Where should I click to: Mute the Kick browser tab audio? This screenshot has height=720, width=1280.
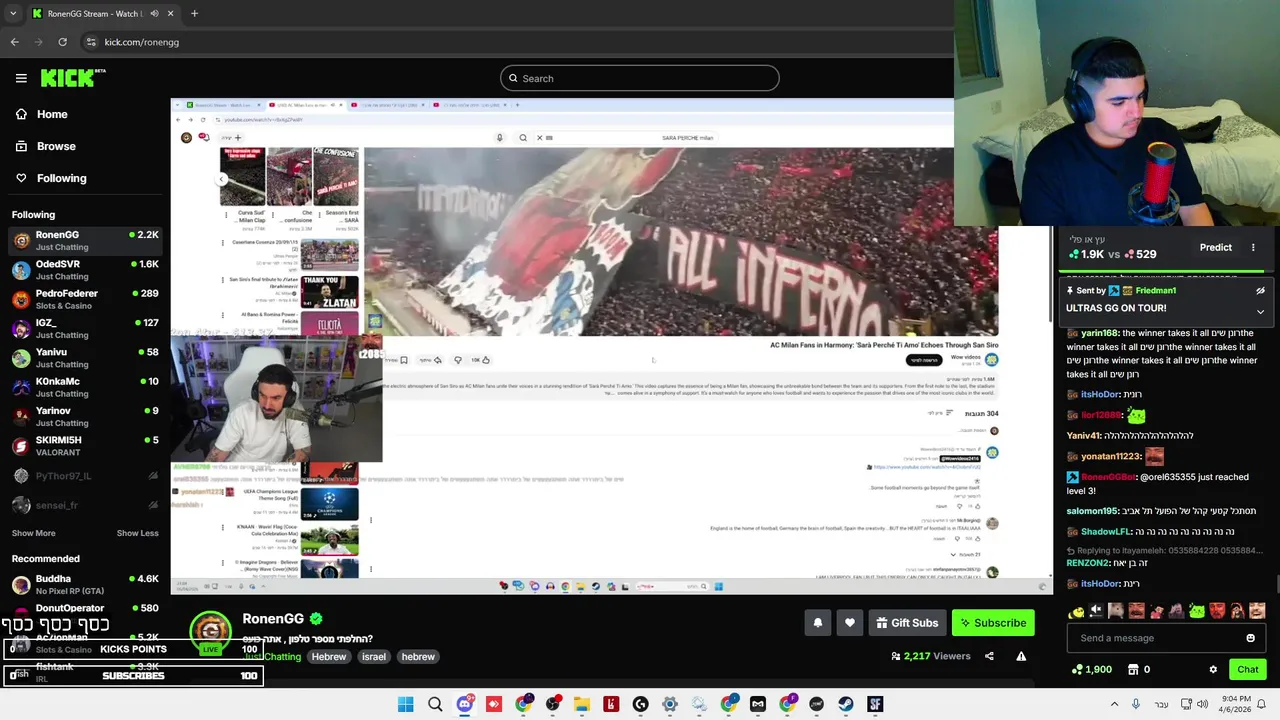point(153,14)
